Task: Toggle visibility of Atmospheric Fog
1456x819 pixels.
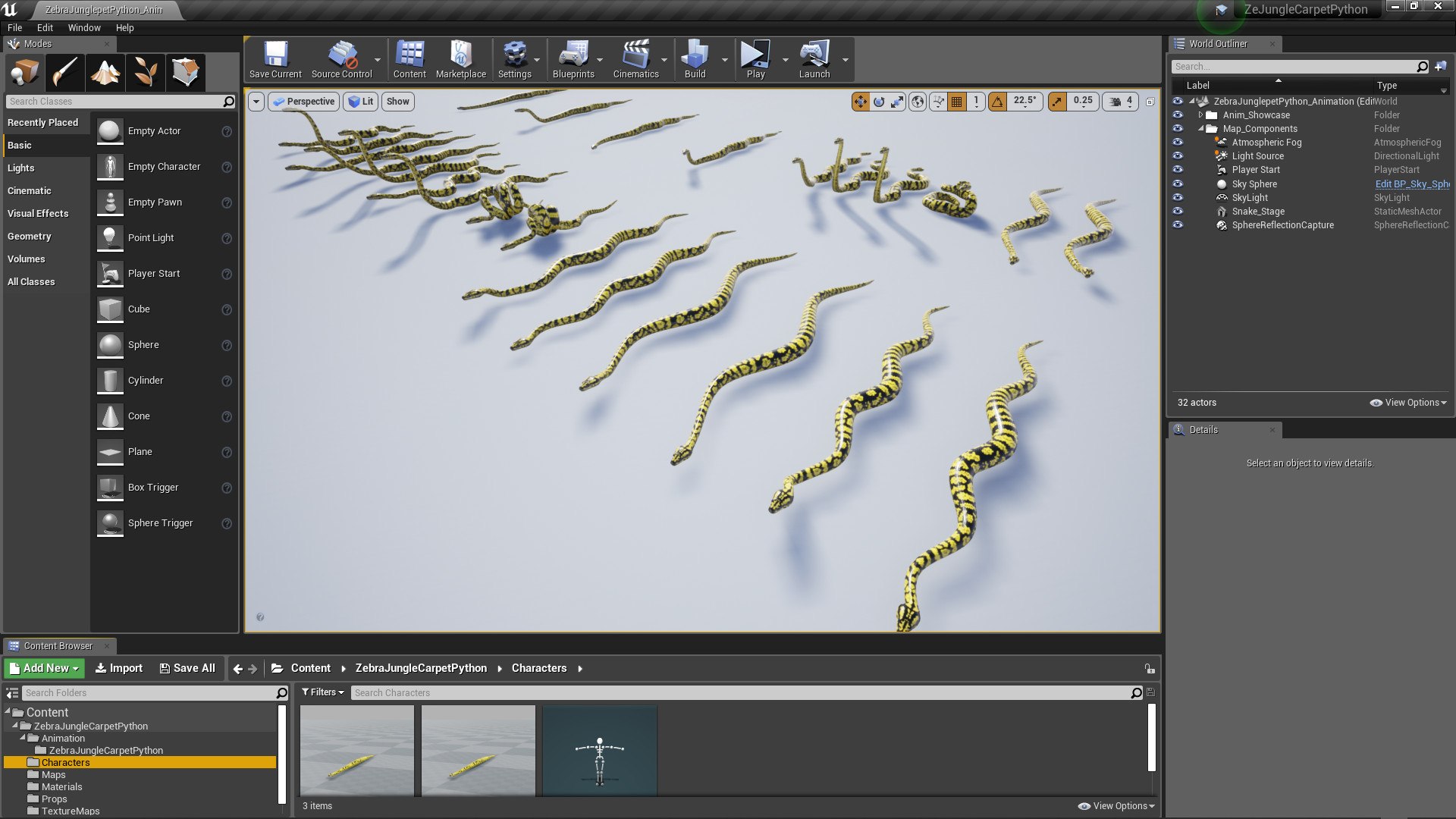Action: coord(1178,143)
